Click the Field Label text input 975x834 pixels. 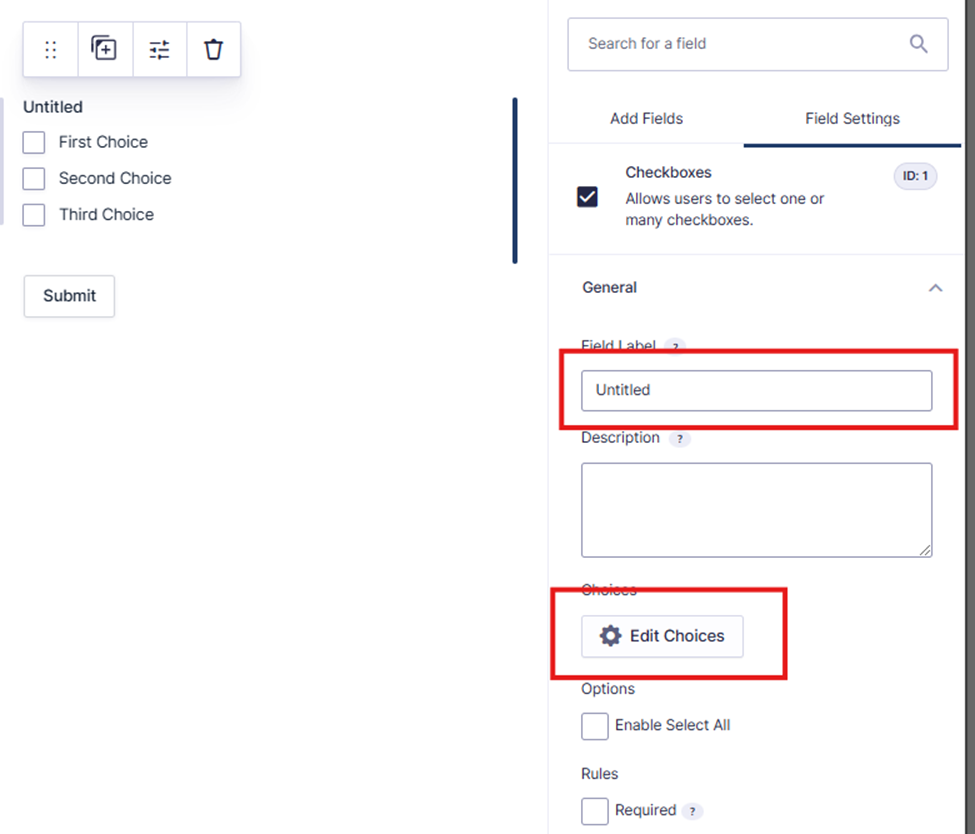(x=756, y=390)
